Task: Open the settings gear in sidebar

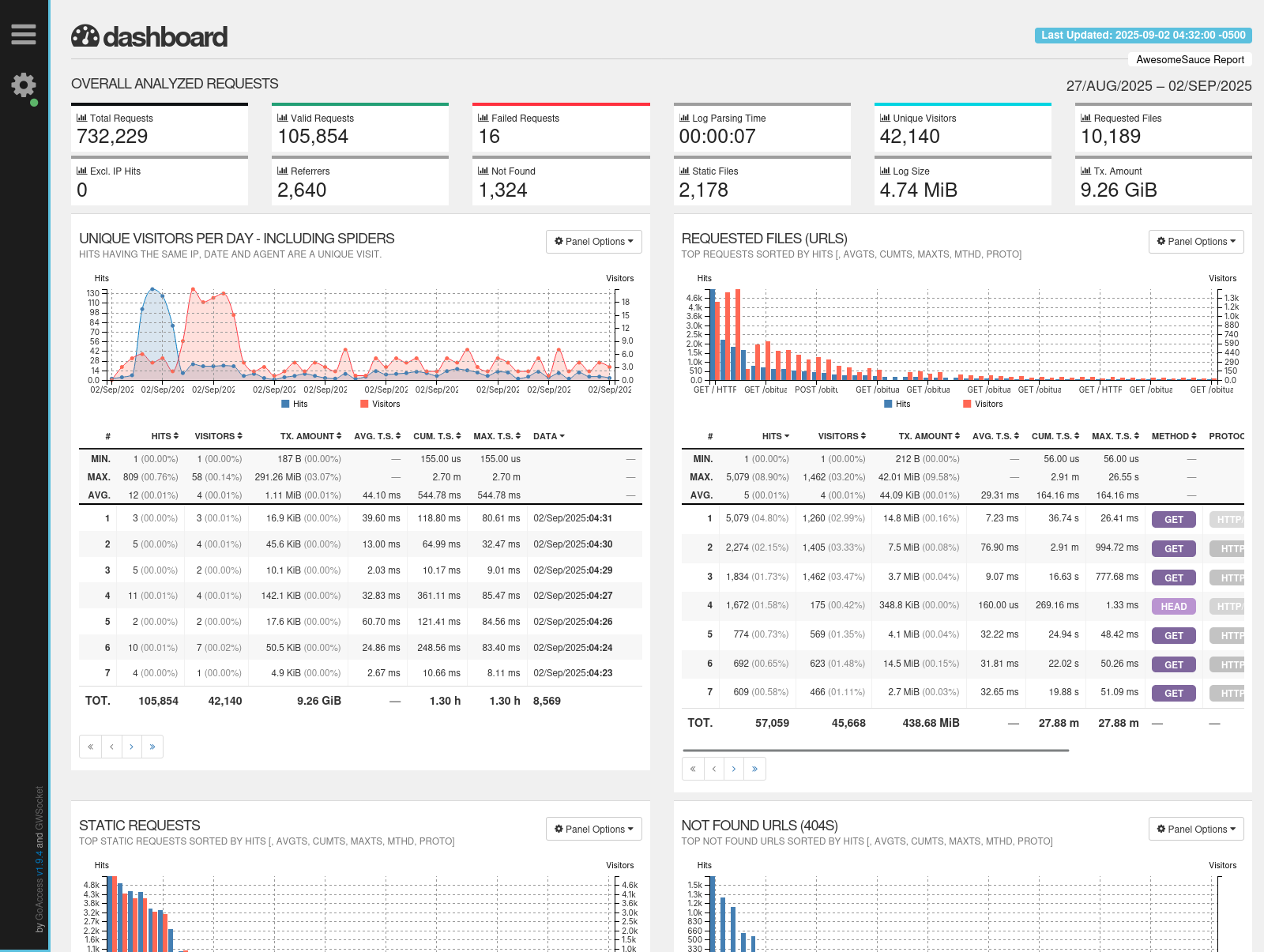Action: click(x=24, y=85)
